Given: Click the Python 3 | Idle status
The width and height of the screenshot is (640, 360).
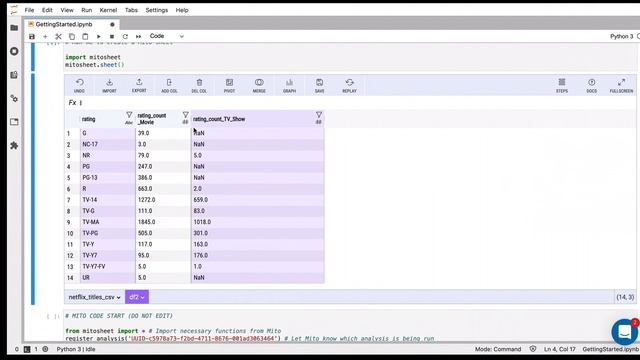Looking at the screenshot, I should pyautogui.click(x=76, y=349).
